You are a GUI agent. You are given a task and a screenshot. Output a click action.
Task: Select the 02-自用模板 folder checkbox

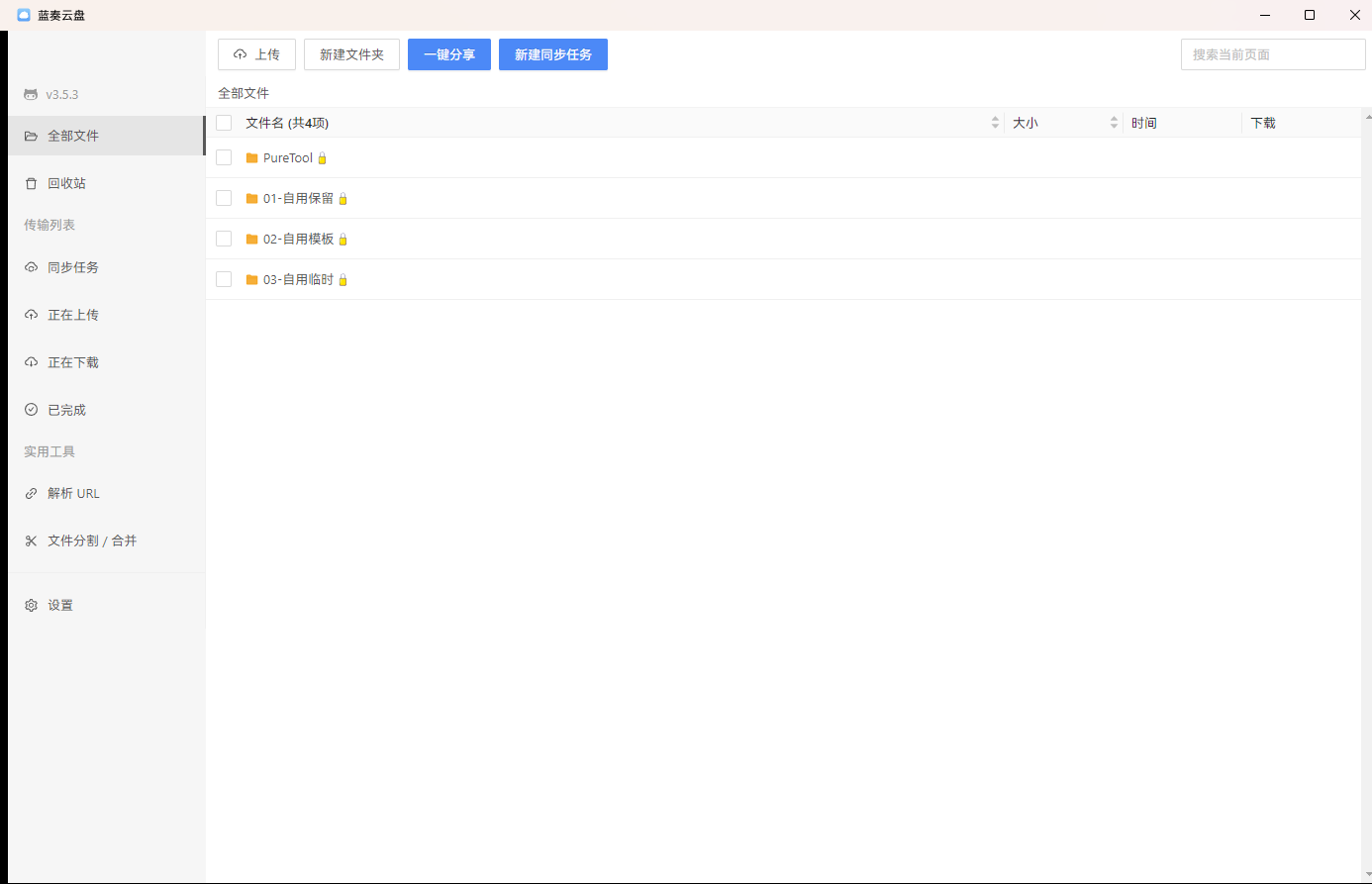click(x=224, y=239)
